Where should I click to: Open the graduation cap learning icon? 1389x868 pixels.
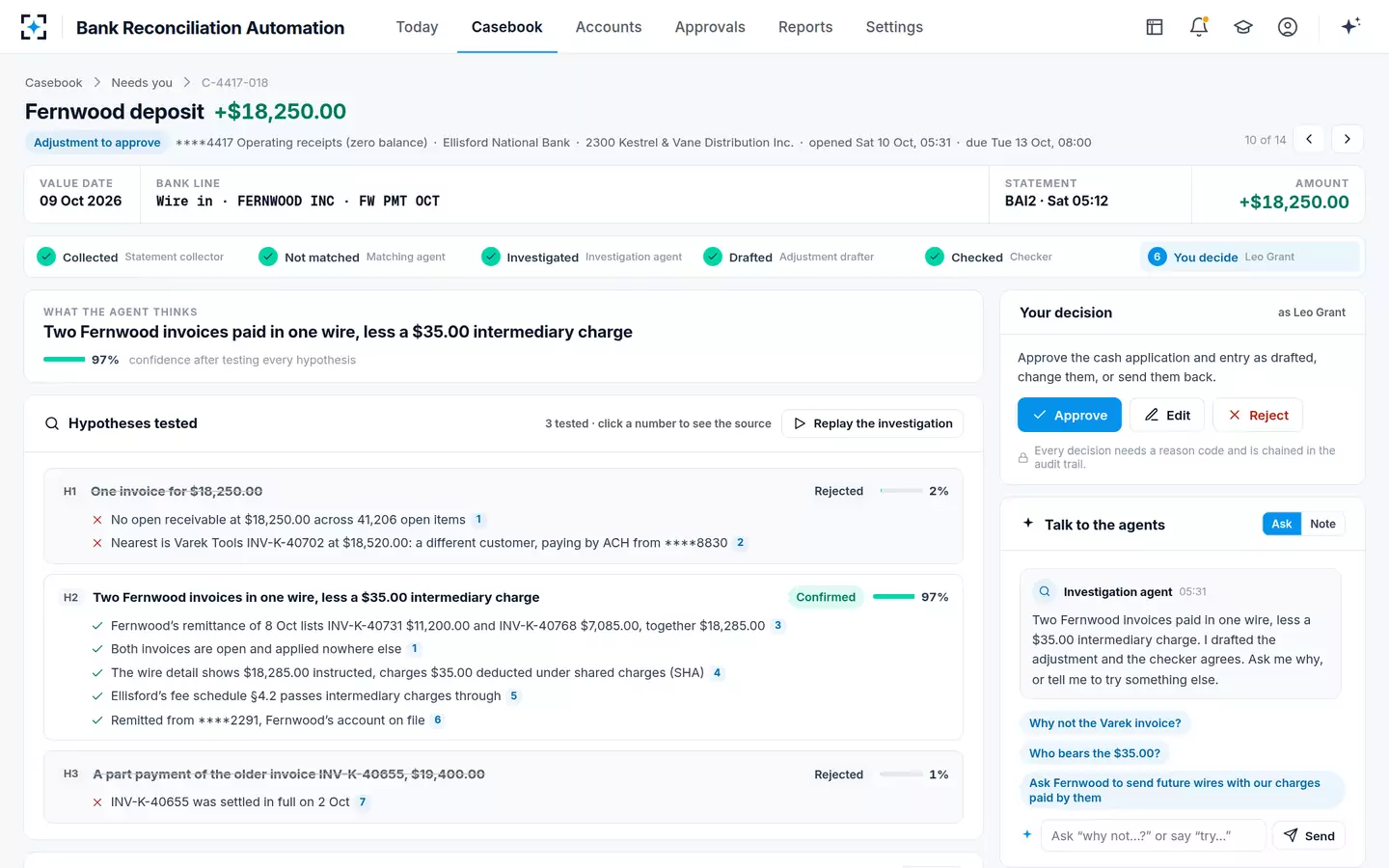click(1243, 27)
